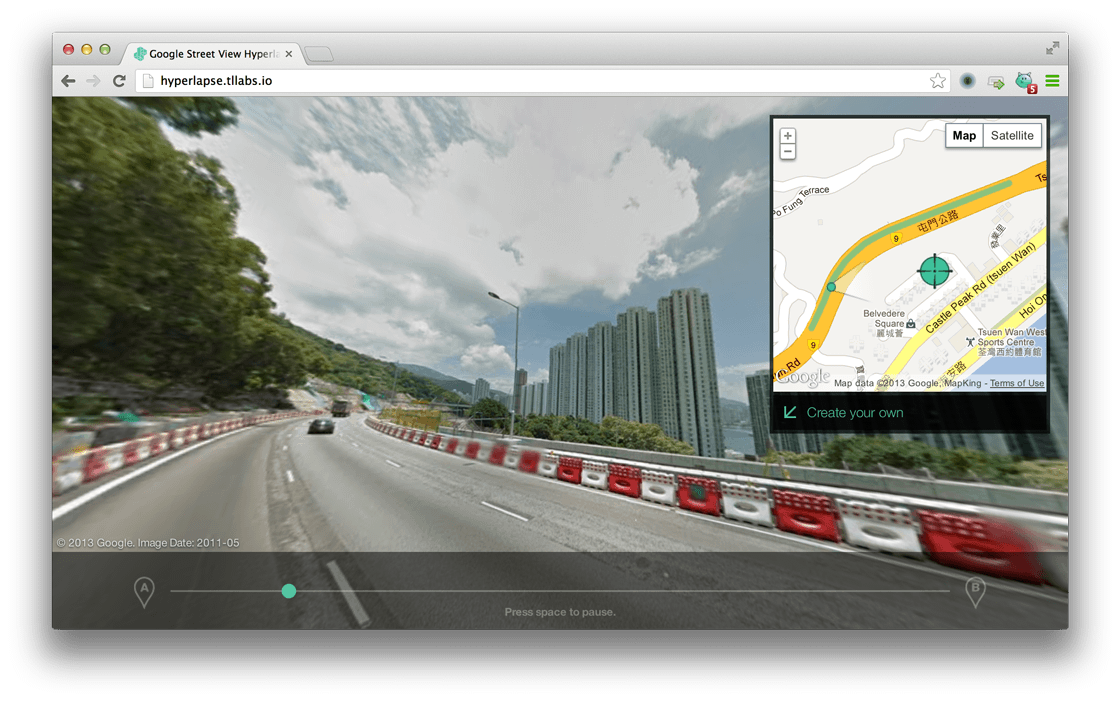
Task: Click the Press space to pause text
Action: point(560,612)
